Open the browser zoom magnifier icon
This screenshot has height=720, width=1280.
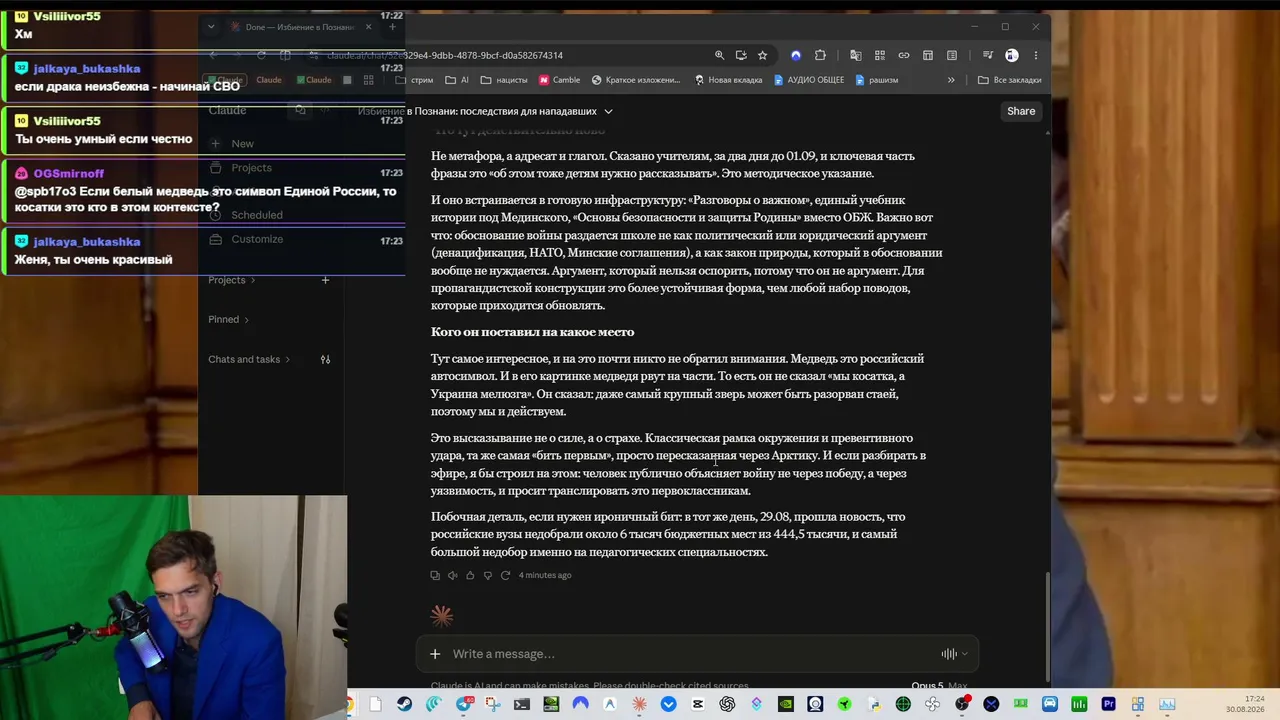[719, 55]
